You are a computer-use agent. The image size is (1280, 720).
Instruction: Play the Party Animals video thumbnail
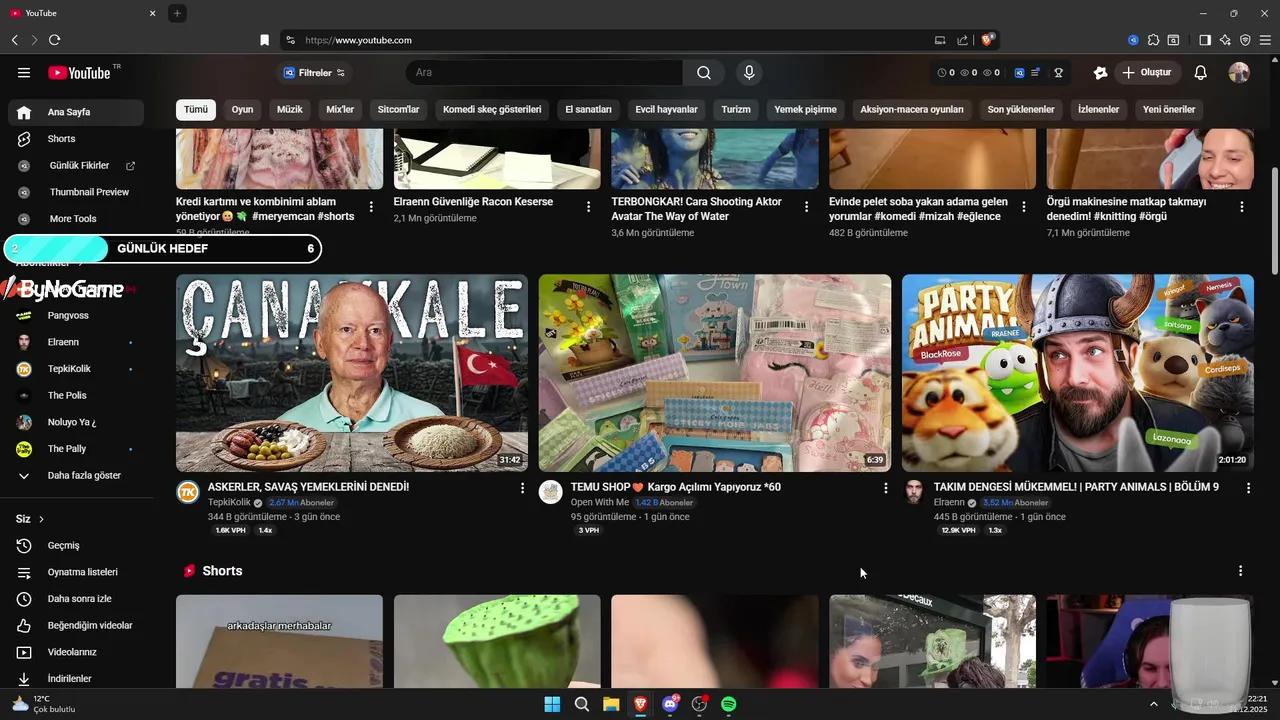1078,373
